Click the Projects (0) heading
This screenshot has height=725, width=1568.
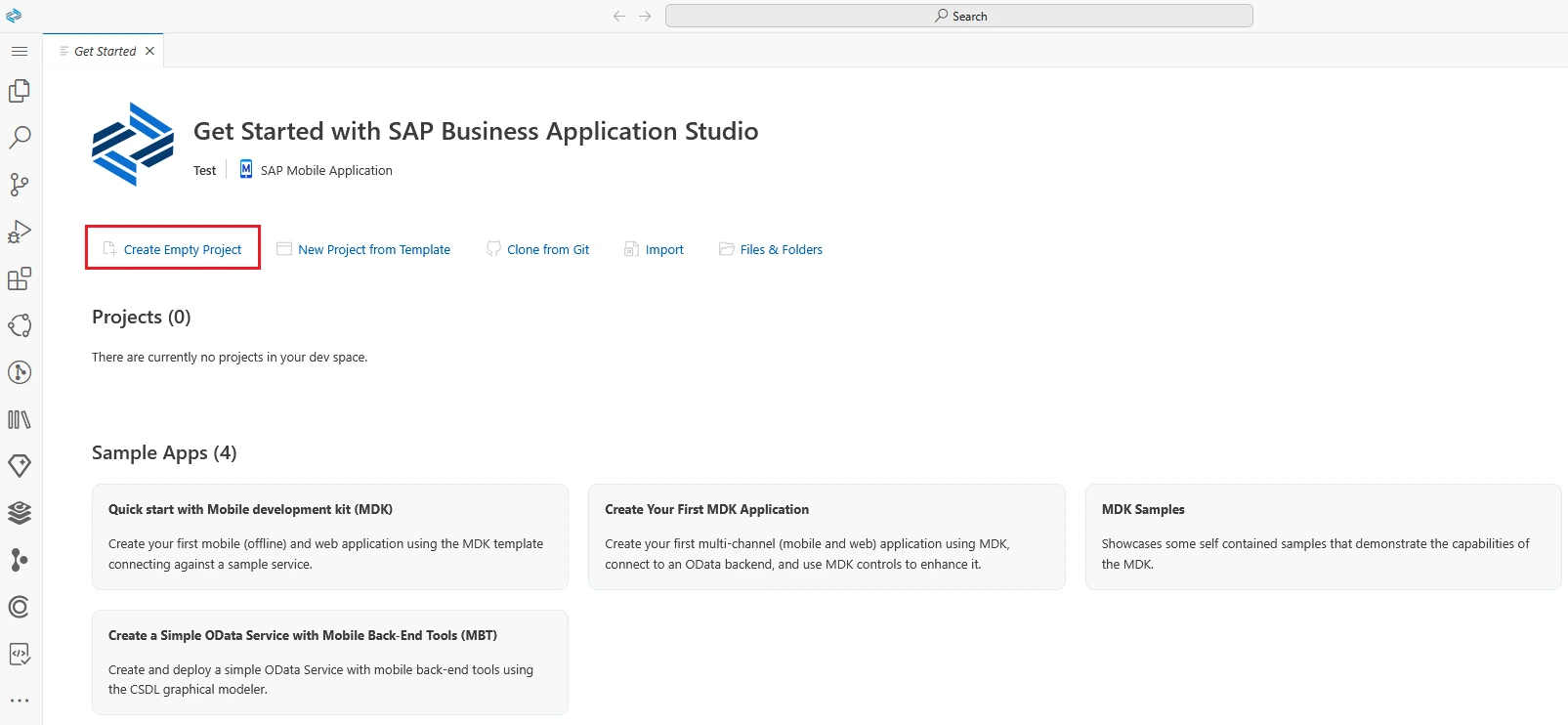[x=142, y=317]
